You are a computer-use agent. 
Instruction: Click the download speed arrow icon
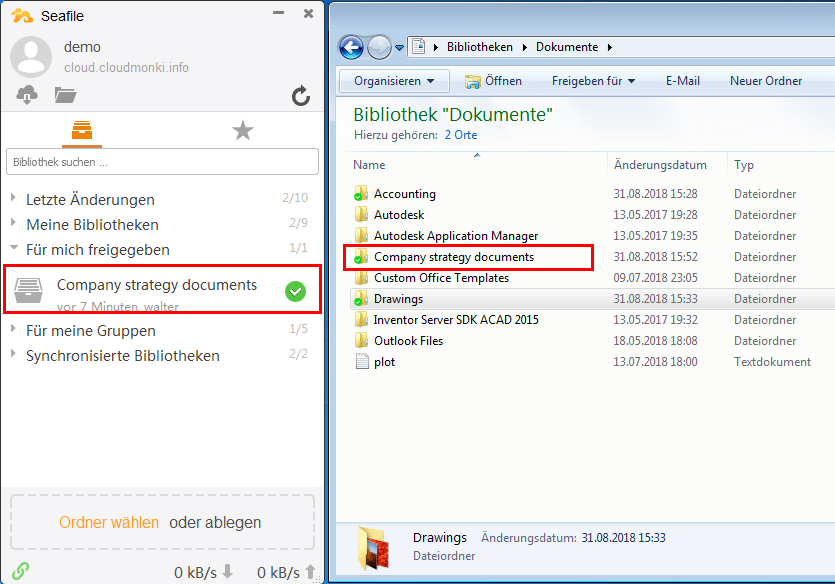(x=227, y=571)
